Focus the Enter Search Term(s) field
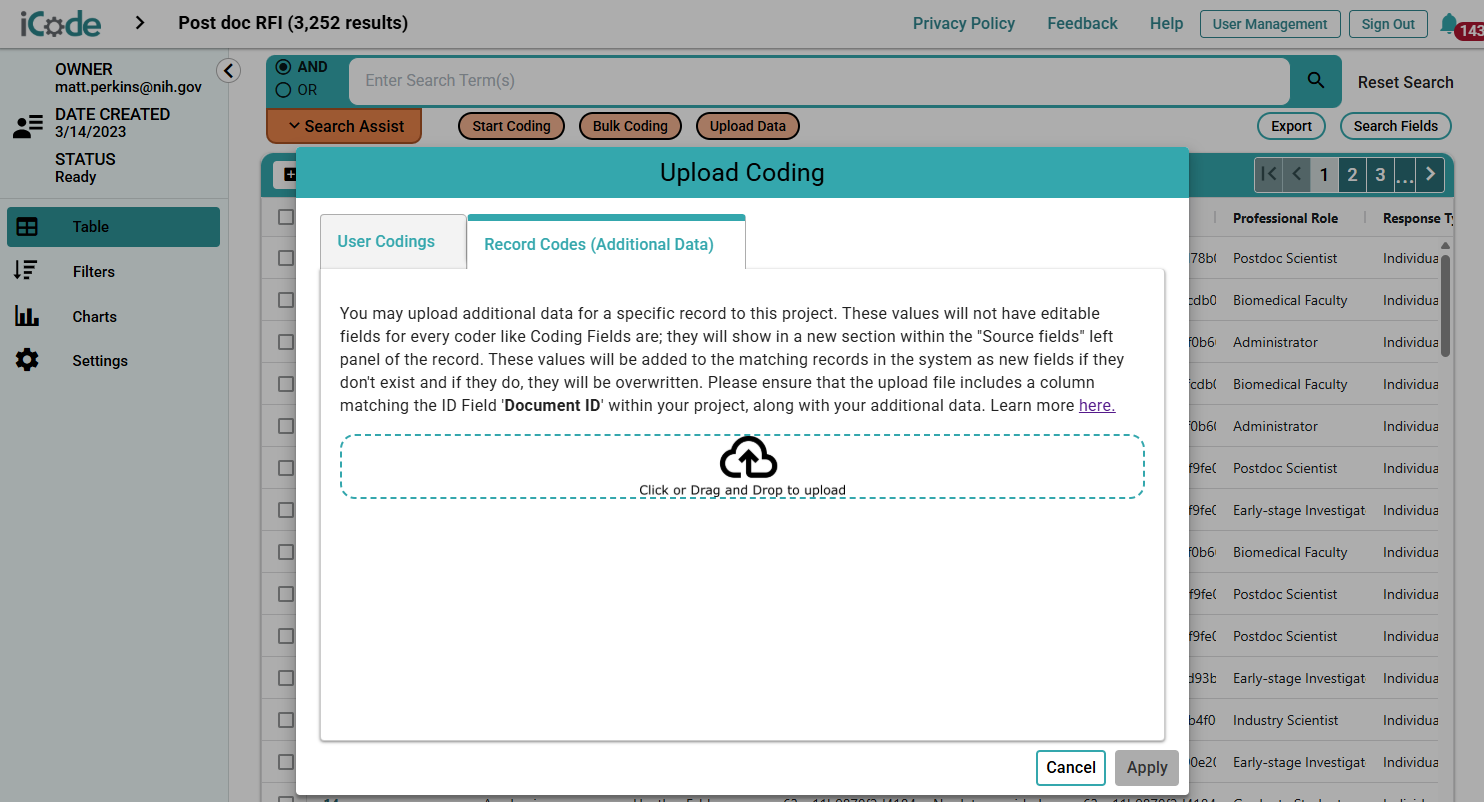 pos(819,81)
